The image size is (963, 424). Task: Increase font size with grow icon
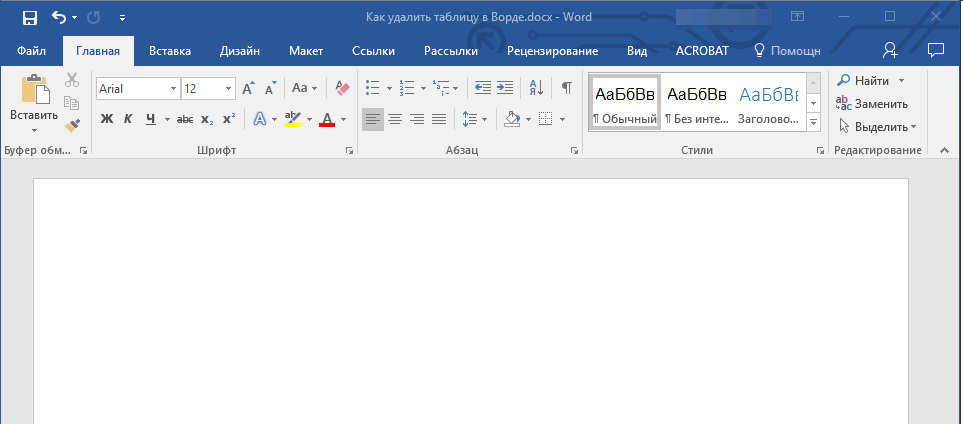tap(248, 88)
